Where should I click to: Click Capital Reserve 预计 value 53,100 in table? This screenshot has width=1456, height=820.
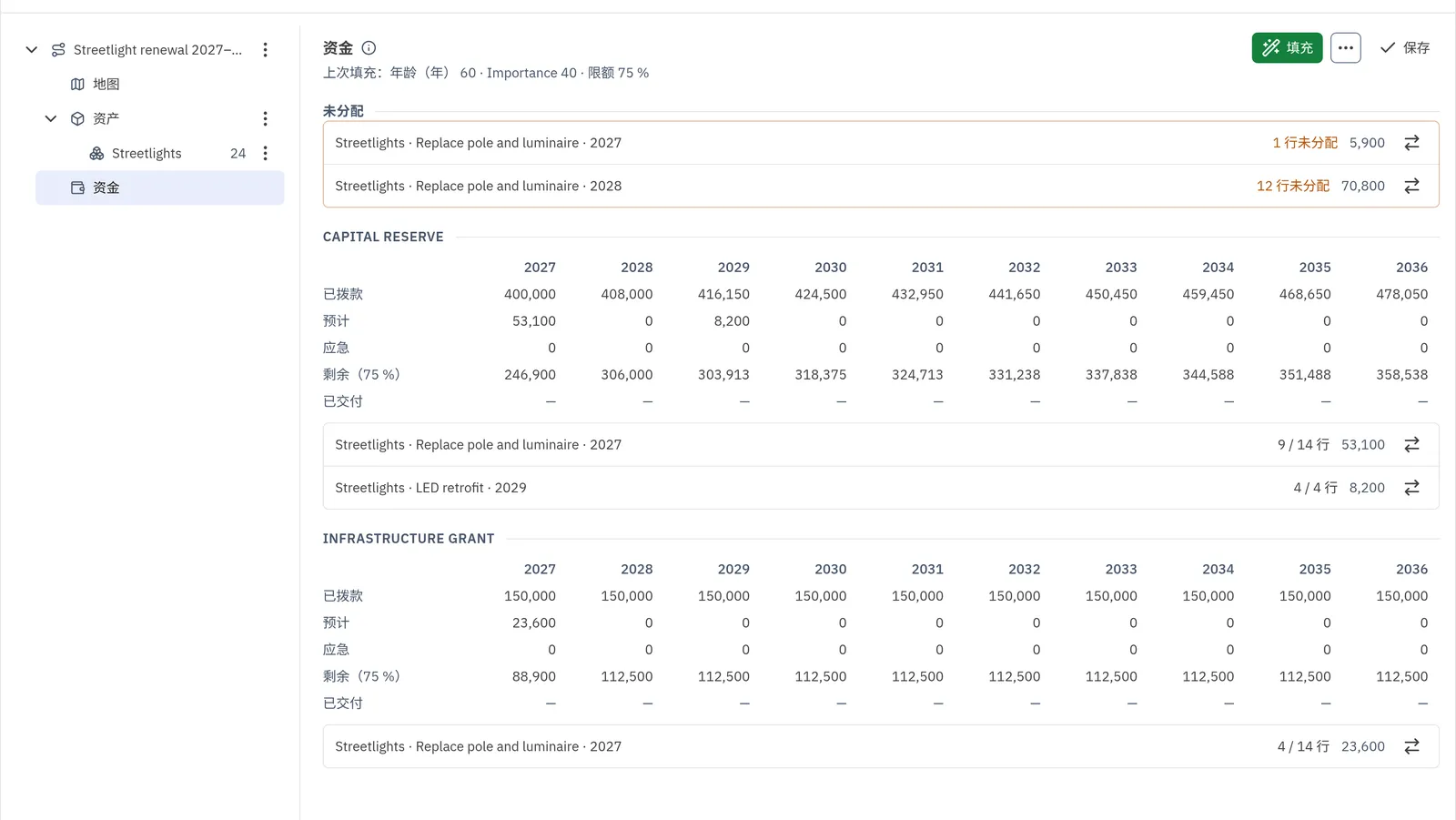533,321
